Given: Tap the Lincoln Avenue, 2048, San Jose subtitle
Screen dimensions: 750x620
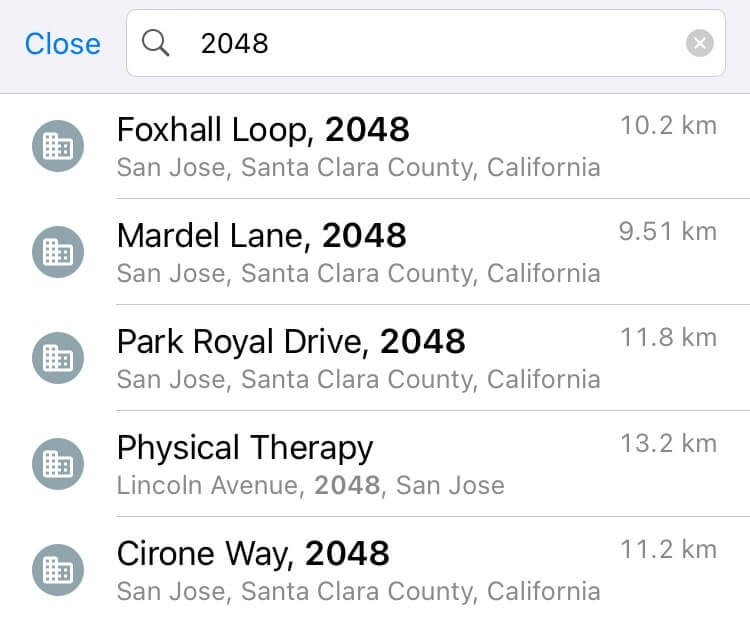Looking at the screenshot, I should coord(310,487).
